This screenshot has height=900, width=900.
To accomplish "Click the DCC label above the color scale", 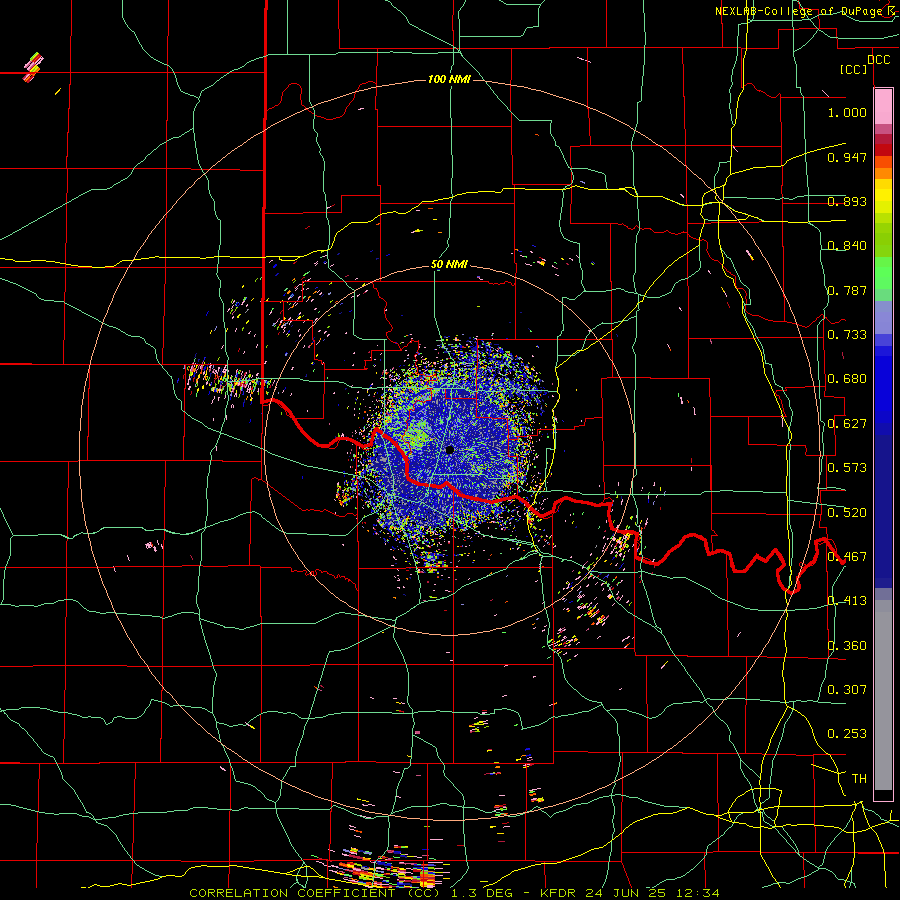I will click(x=878, y=60).
